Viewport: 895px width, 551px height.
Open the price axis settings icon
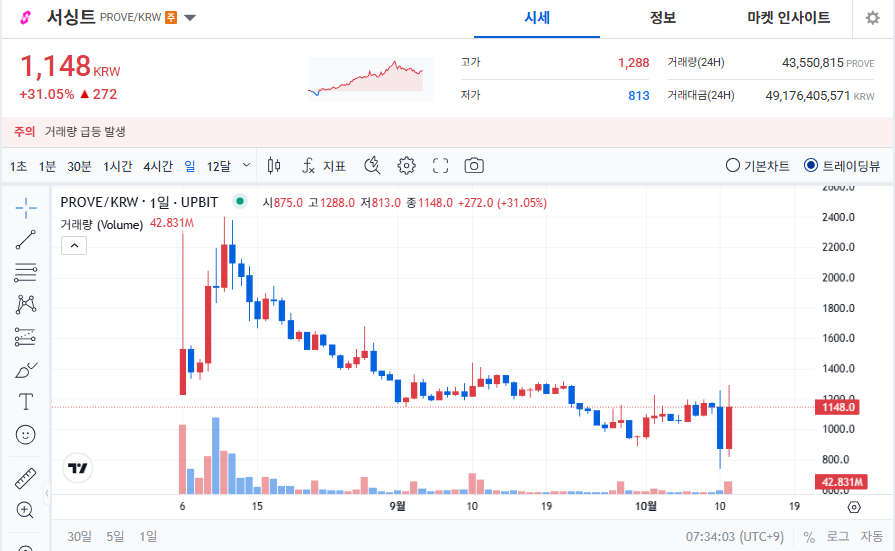coord(854,507)
